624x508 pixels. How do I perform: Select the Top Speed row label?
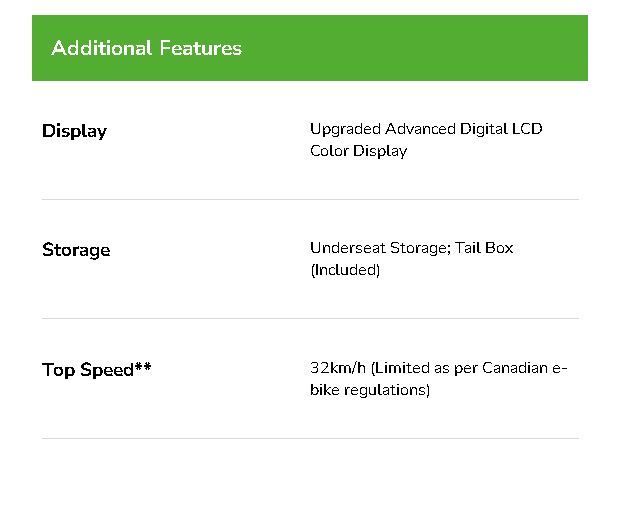point(88,370)
